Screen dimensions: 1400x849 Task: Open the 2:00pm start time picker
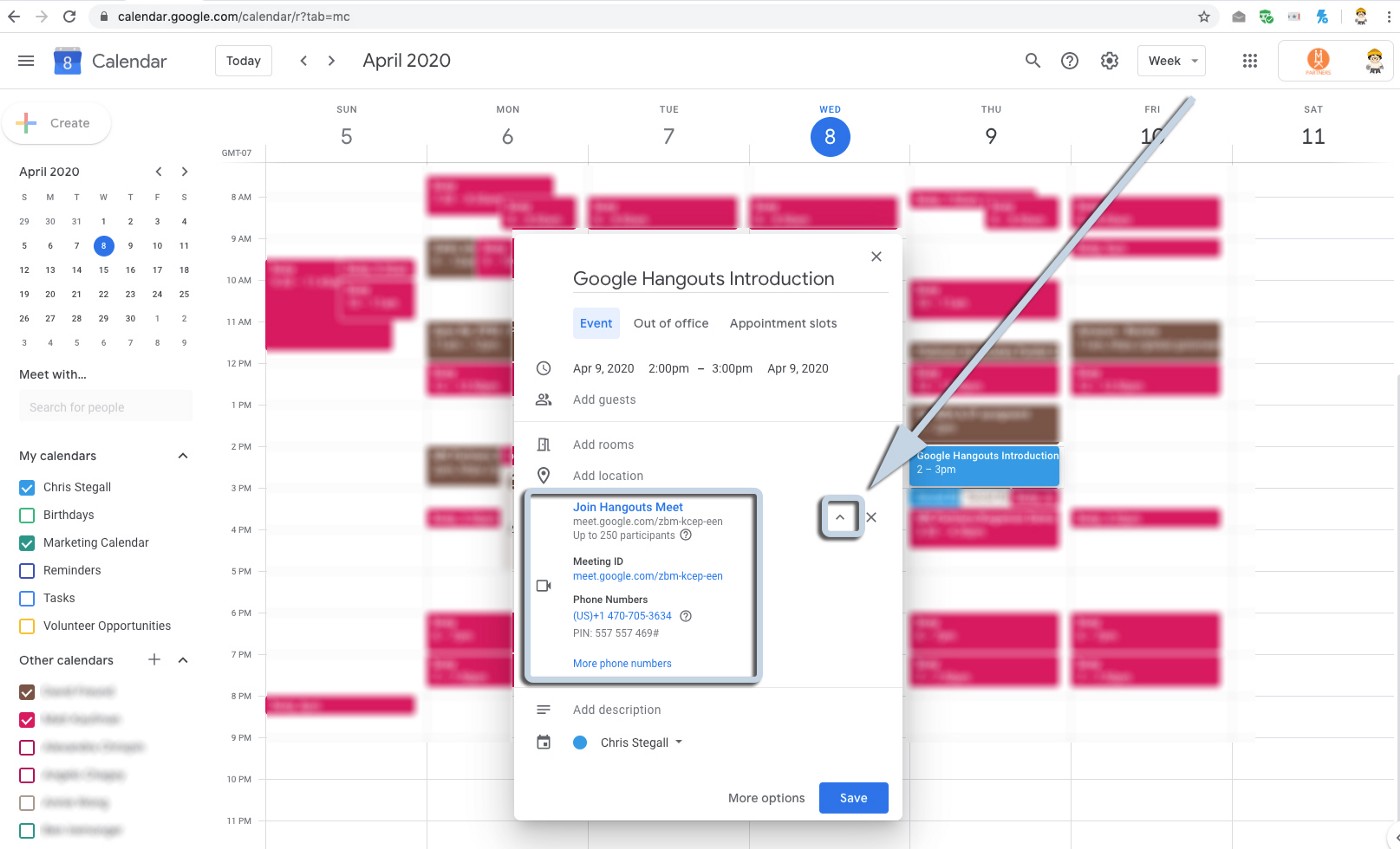pyautogui.click(x=668, y=369)
